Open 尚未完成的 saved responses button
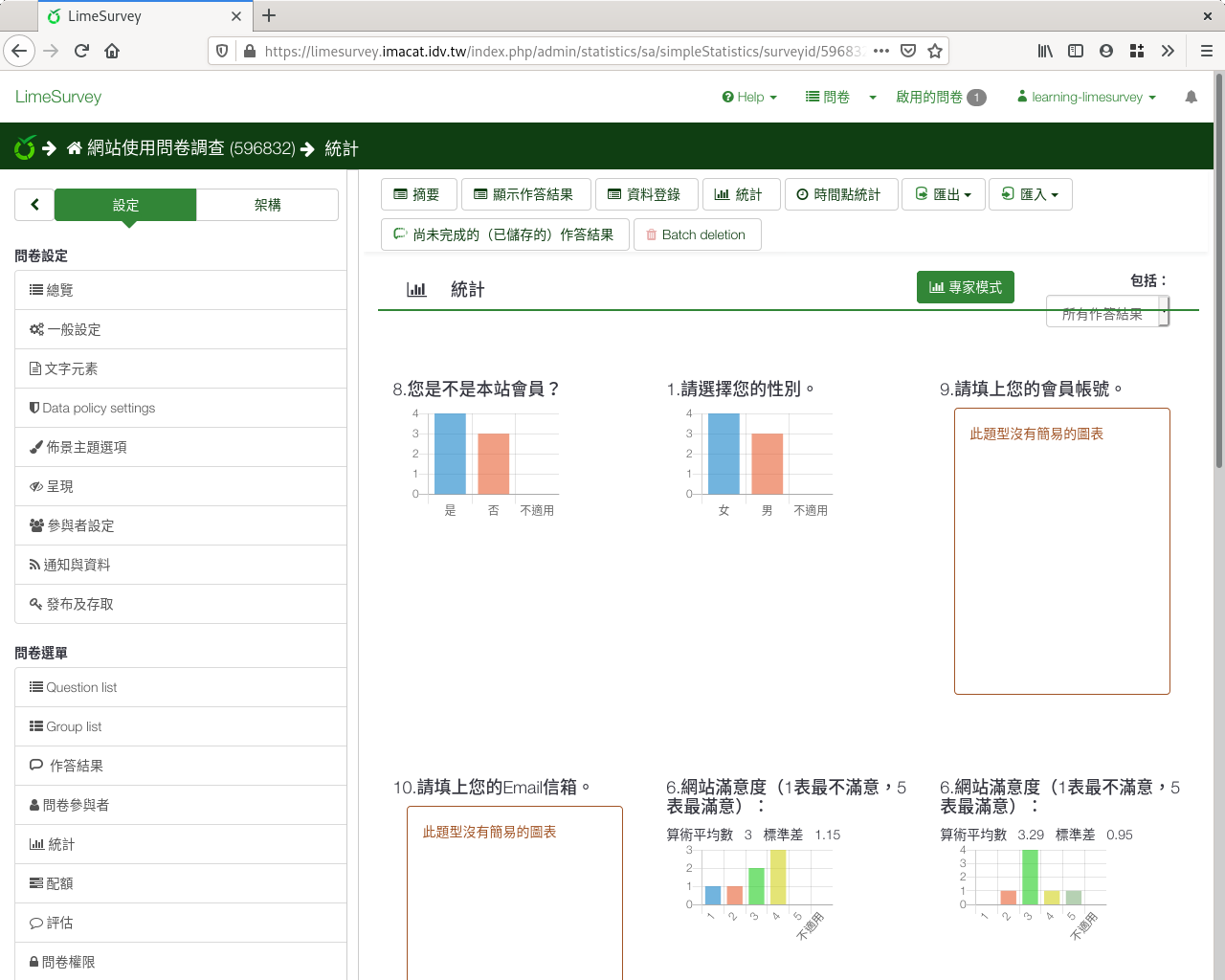The width and height of the screenshot is (1225, 980). point(504,234)
